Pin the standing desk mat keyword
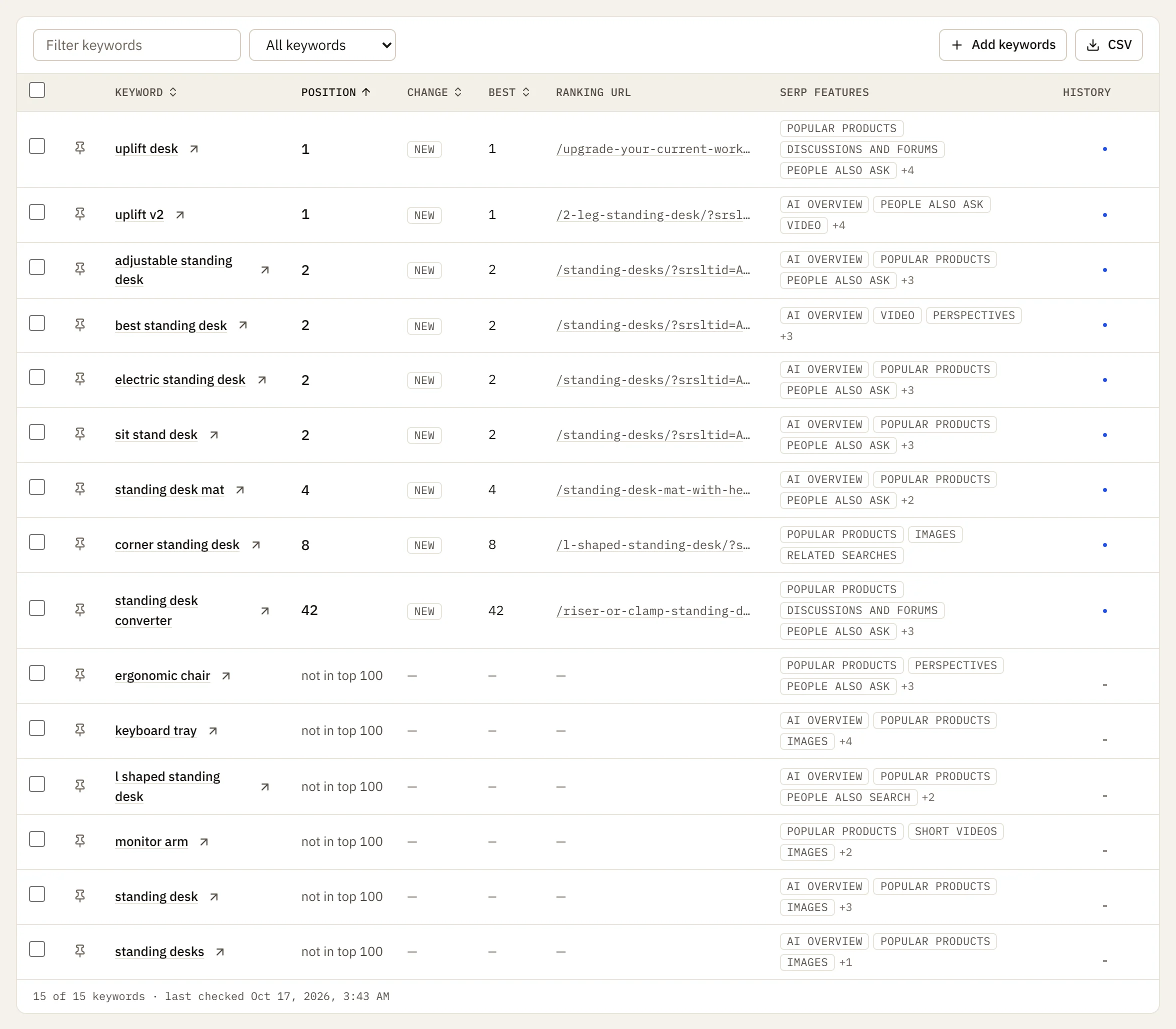1176x1029 pixels. point(80,489)
